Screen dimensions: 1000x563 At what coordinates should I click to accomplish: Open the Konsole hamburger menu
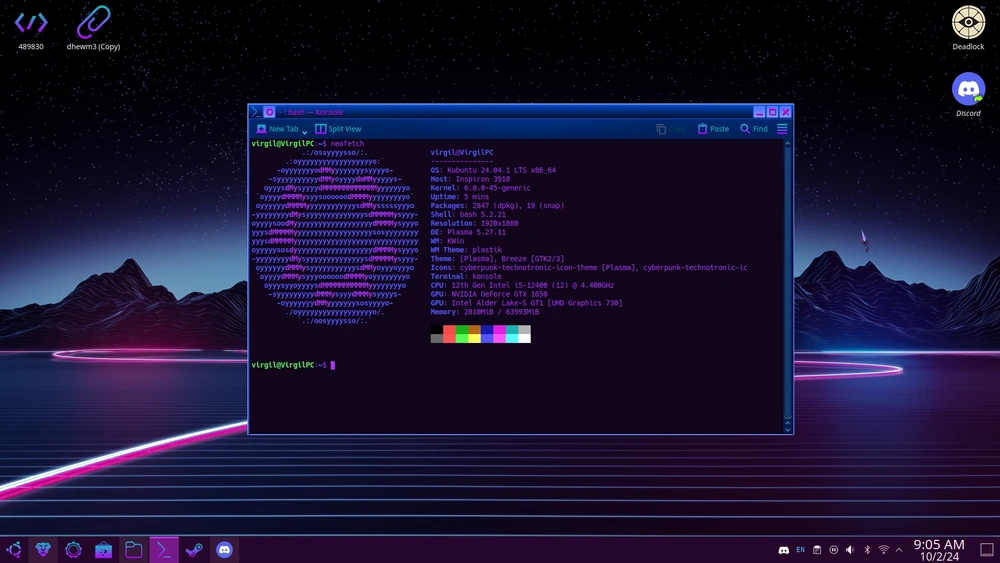782,129
